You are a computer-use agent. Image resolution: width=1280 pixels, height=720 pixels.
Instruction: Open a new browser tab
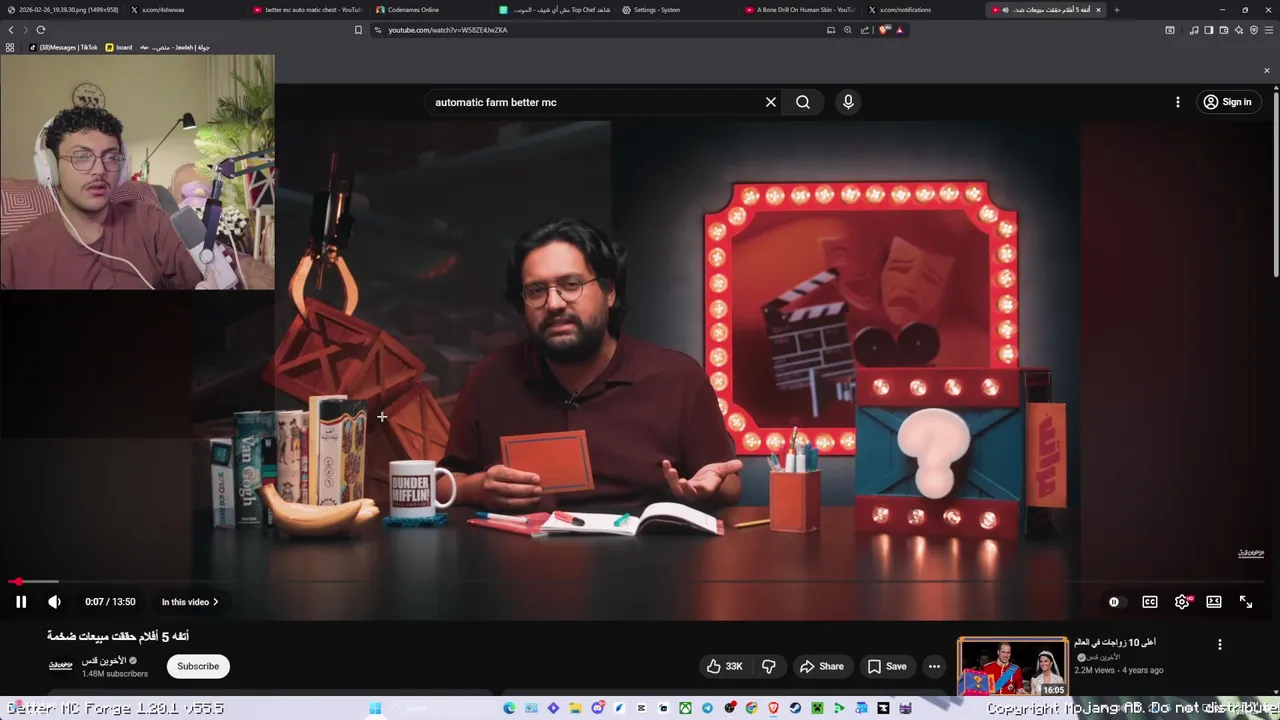[x=1117, y=10]
